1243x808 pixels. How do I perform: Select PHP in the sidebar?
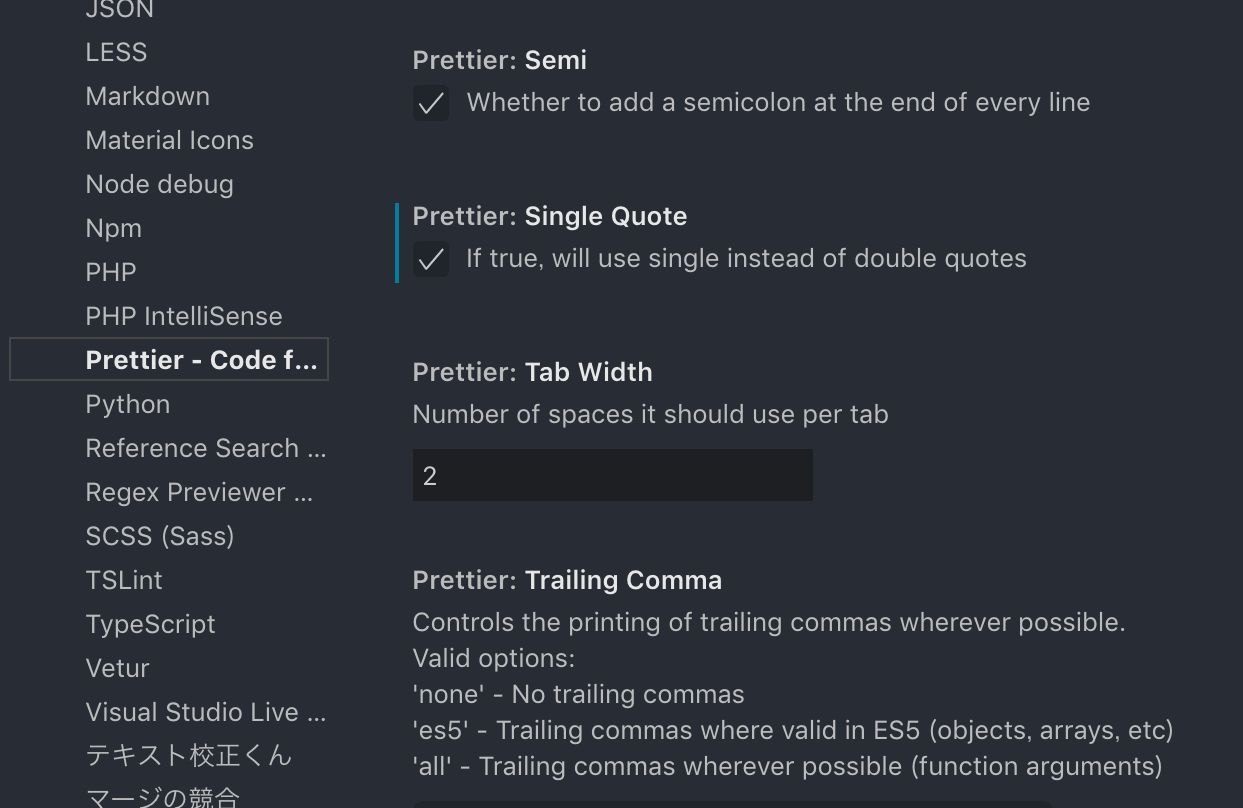pos(111,272)
